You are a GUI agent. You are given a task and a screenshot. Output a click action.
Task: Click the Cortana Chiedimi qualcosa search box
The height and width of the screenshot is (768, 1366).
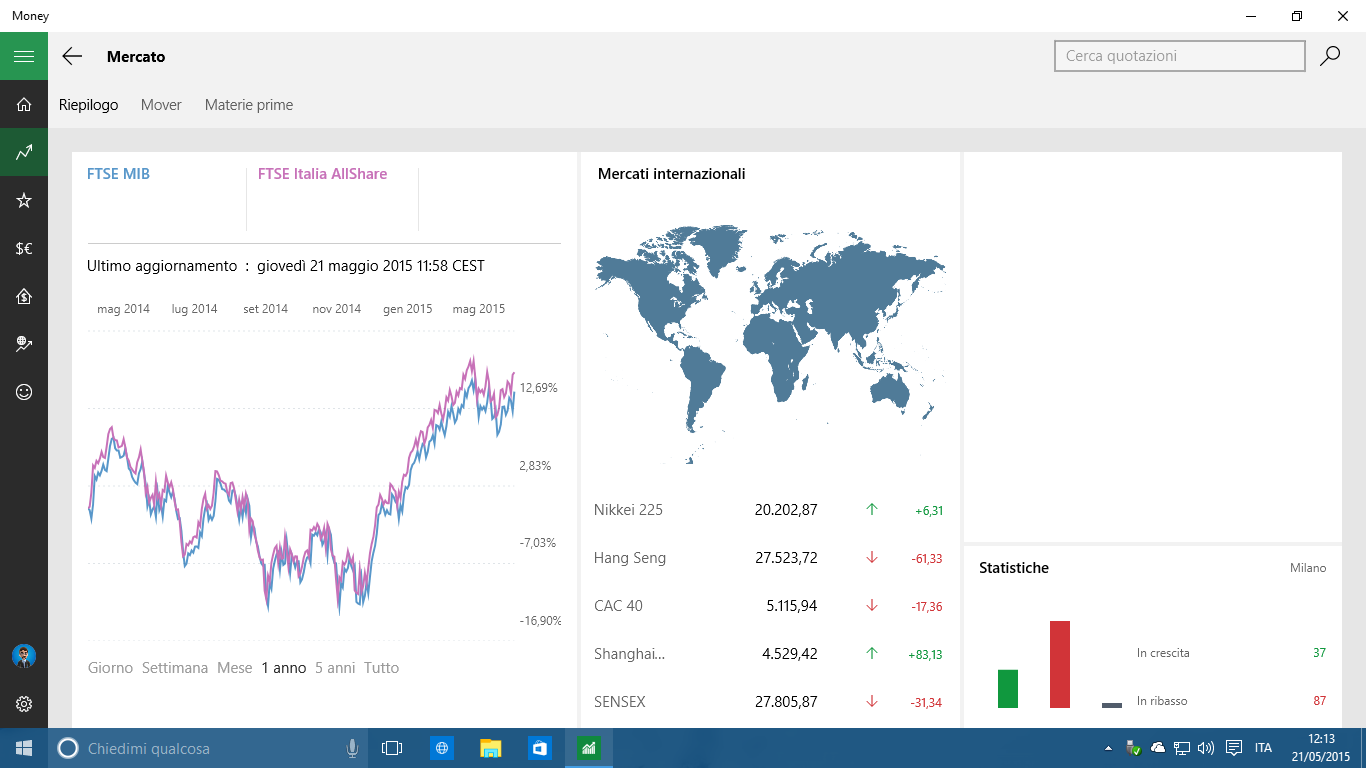(x=209, y=748)
